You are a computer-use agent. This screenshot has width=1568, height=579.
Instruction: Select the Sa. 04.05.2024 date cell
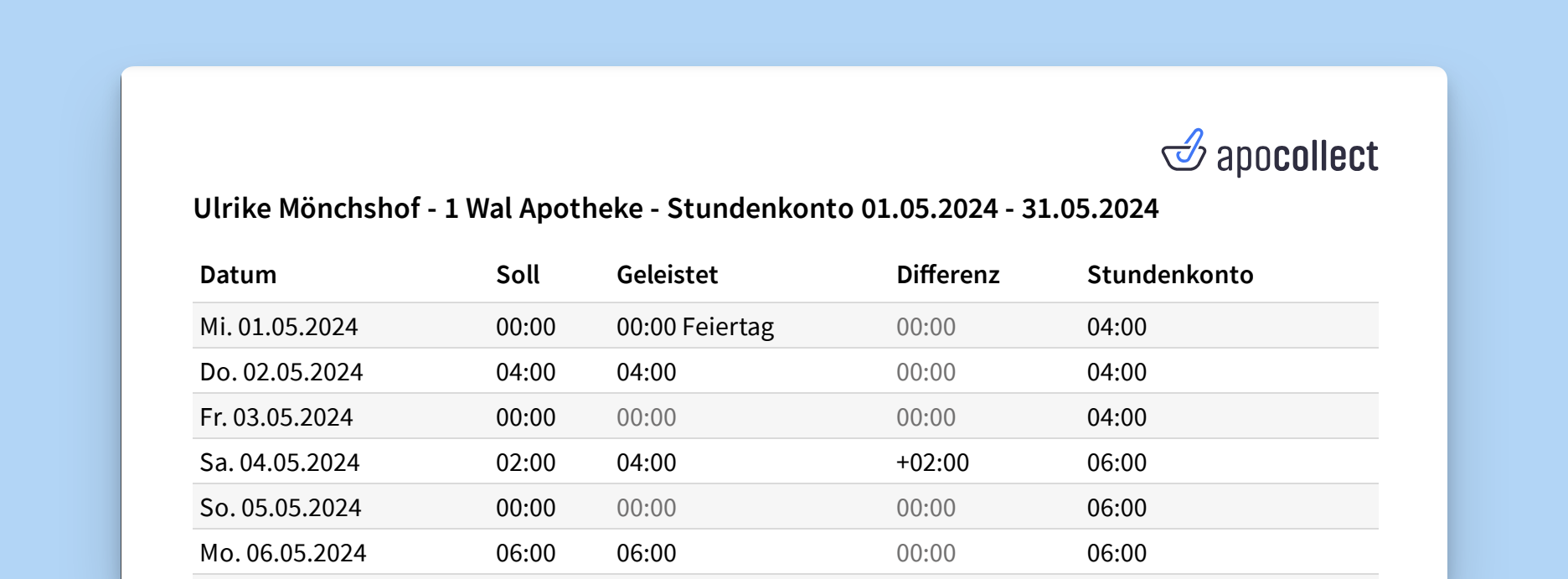tap(279, 463)
